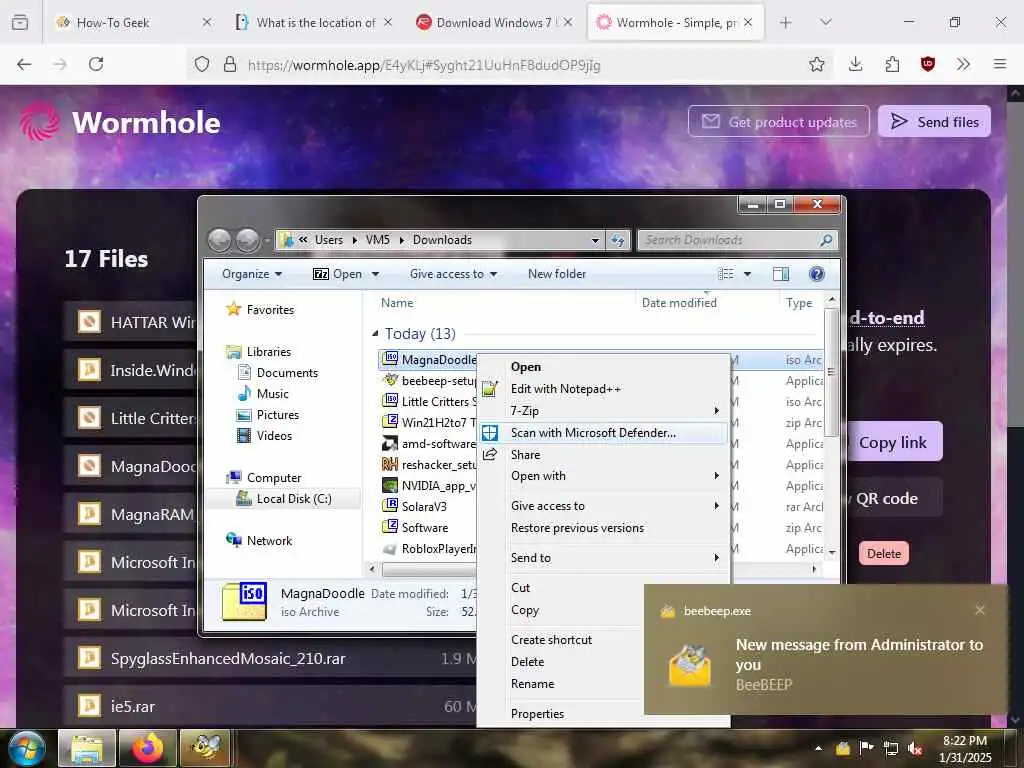This screenshot has height=768, width=1024.
Task: Switch to Firefox in the taskbar
Action: click(147, 748)
